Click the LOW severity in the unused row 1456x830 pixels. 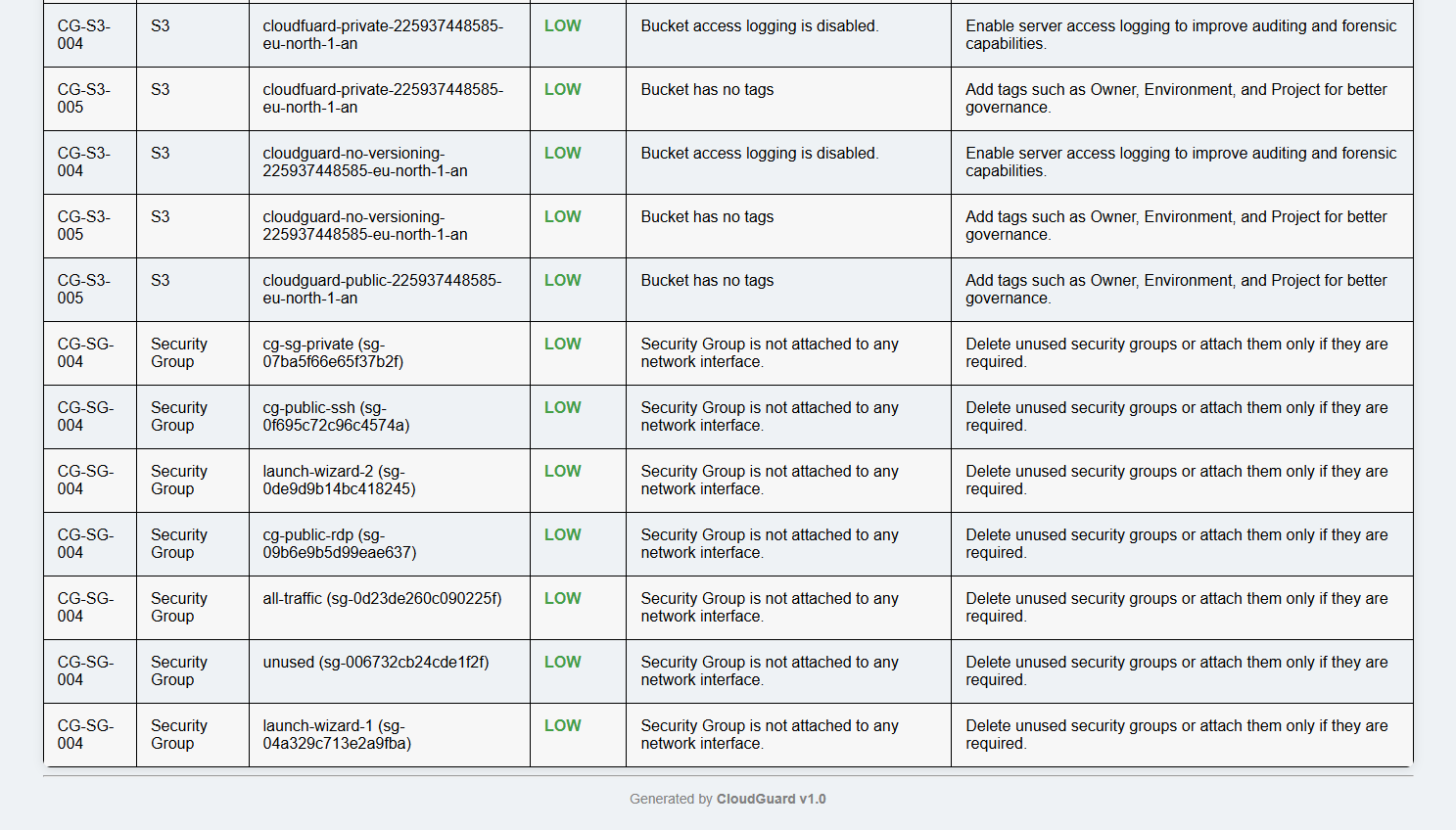coord(562,662)
